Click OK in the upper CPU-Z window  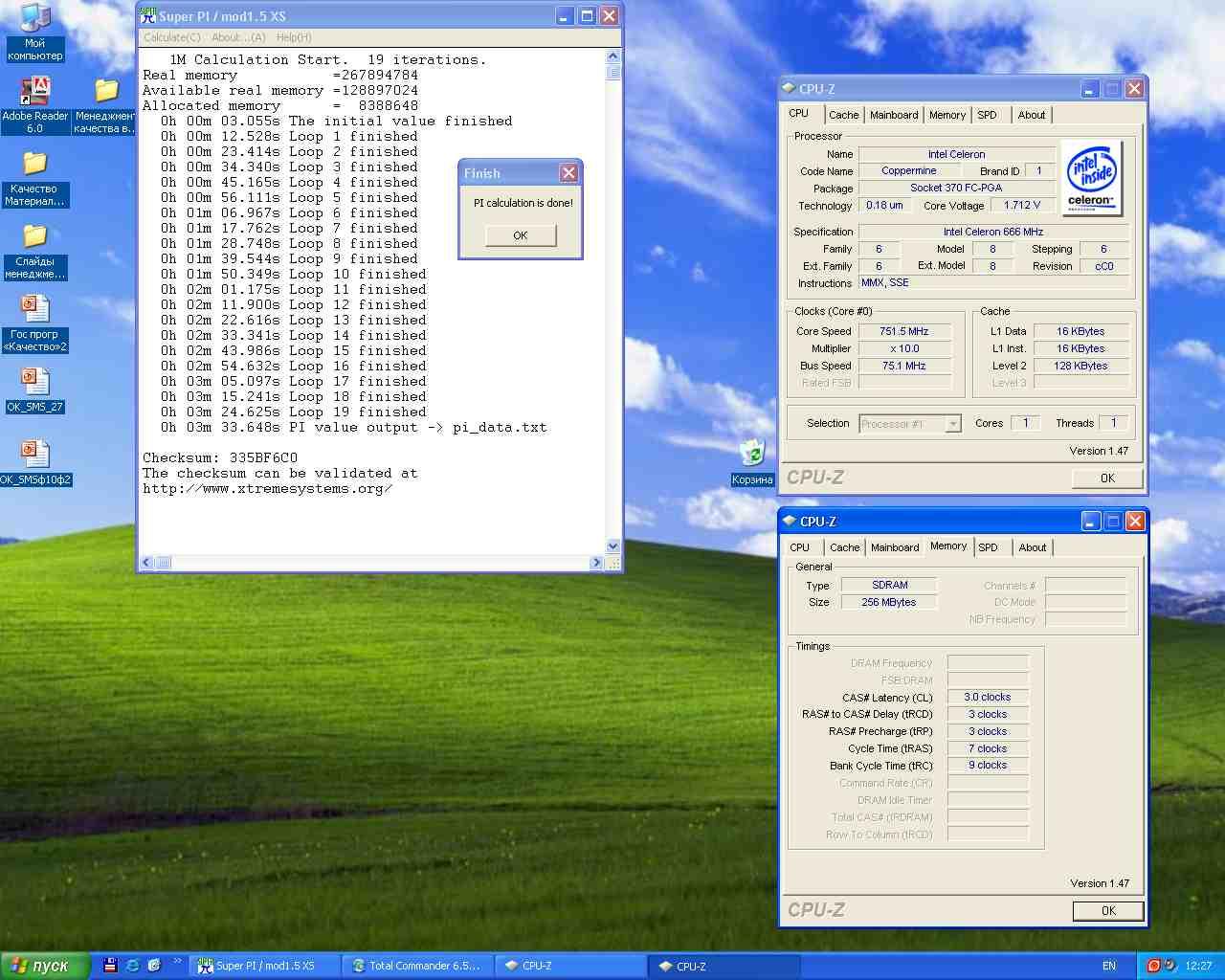point(1107,479)
